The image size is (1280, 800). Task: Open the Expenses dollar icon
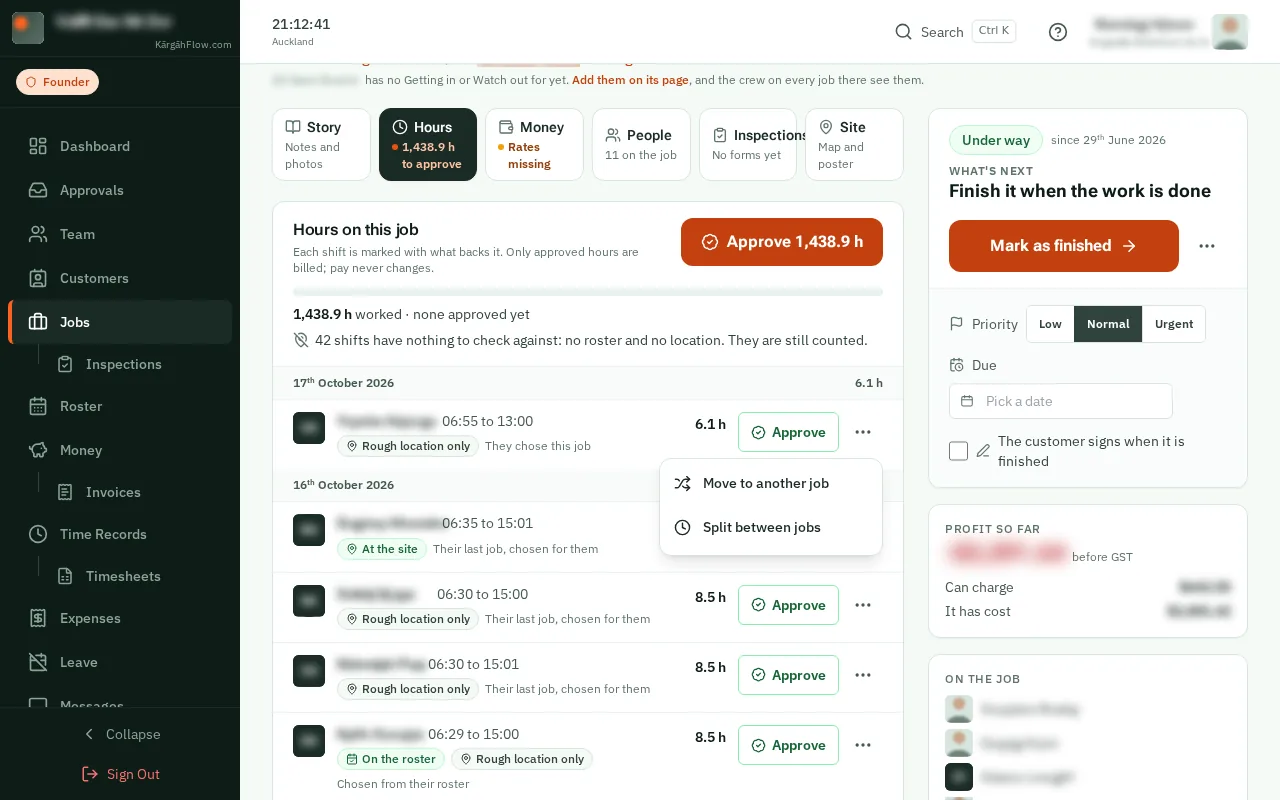coord(38,618)
